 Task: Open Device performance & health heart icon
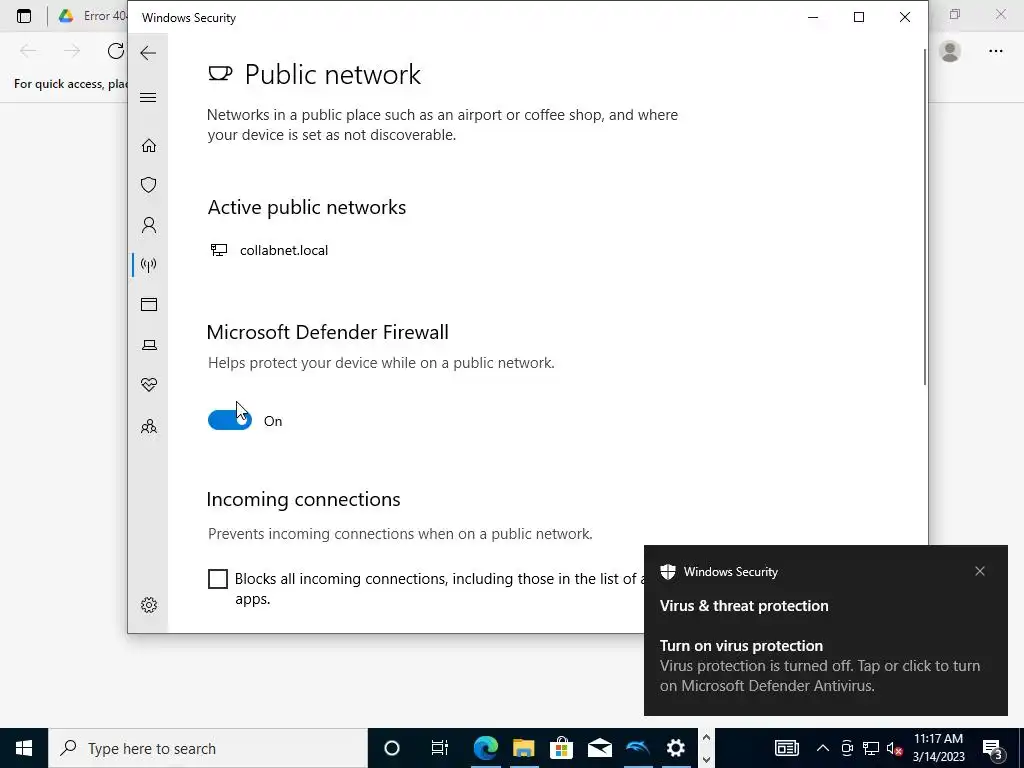pos(149,385)
